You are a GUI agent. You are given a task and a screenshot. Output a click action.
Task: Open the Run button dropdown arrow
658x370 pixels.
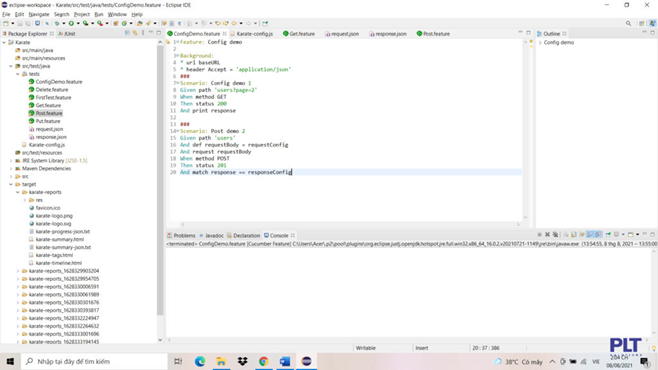pyautogui.click(x=78, y=23)
